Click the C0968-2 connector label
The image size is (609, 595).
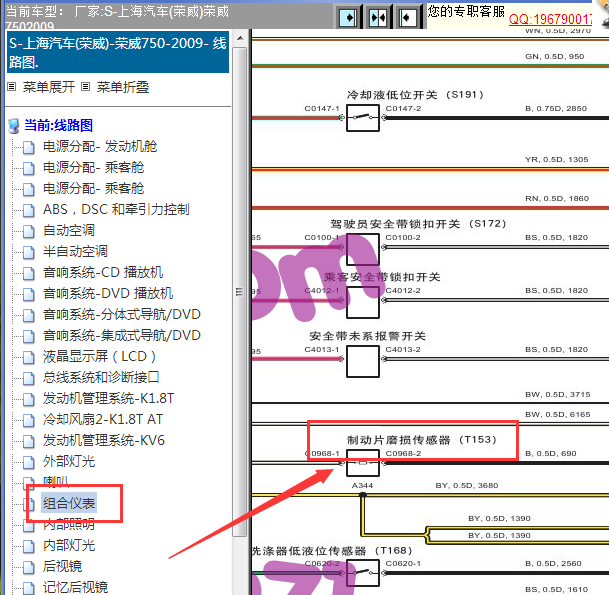403,453
